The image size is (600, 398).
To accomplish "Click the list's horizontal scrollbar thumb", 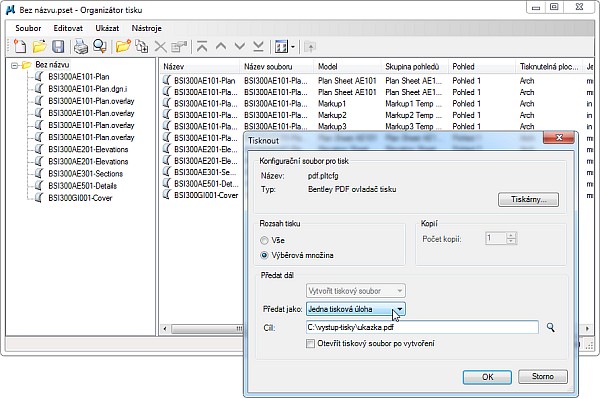I will 207,329.
